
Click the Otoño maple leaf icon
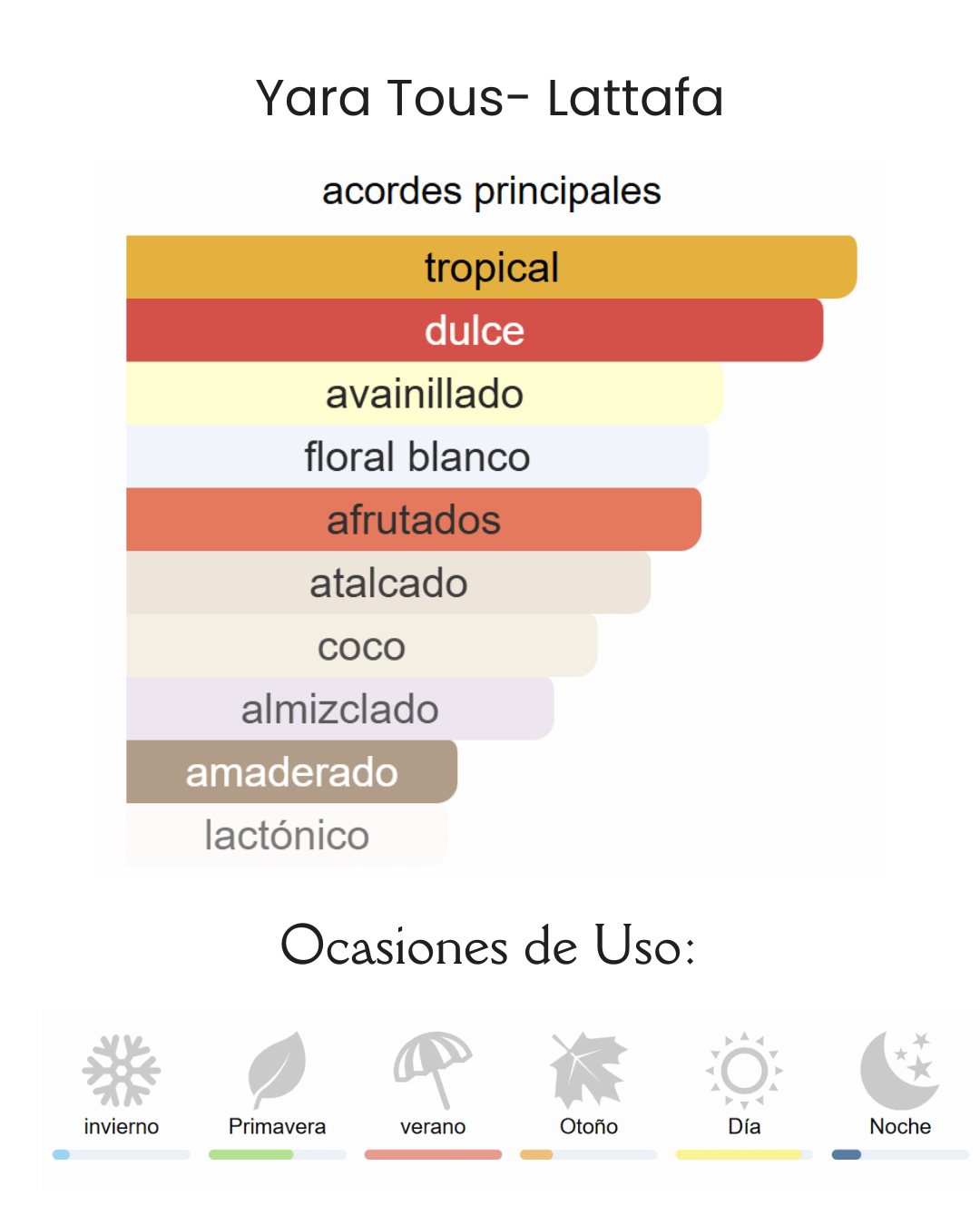588,1071
